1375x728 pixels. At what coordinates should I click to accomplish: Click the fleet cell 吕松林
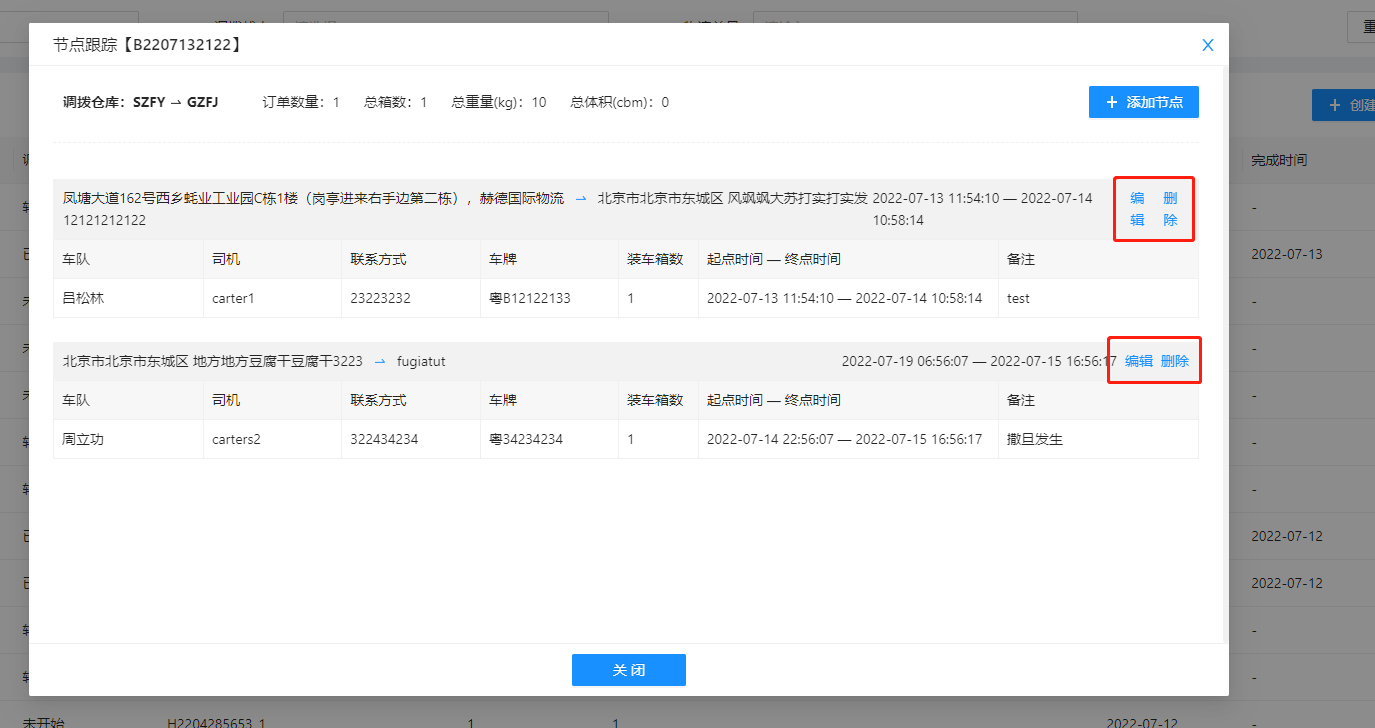[82, 298]
